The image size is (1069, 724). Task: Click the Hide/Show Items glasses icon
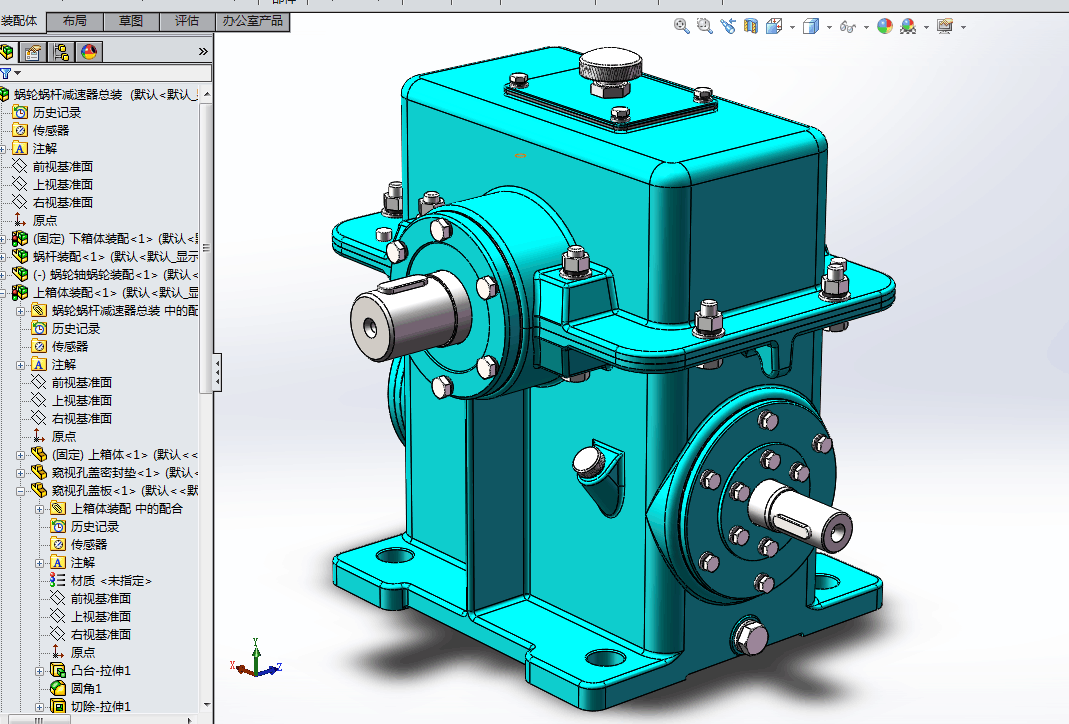(x=848, y=27)
